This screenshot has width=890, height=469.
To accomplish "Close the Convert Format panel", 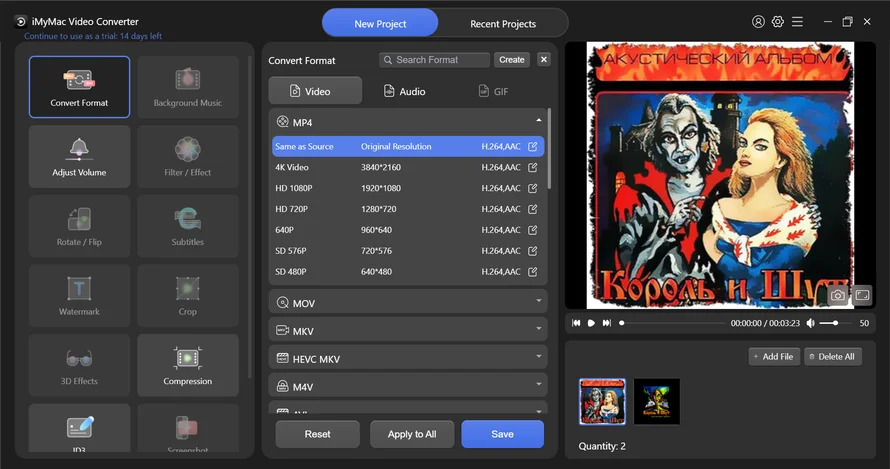I will coord(544,60).
